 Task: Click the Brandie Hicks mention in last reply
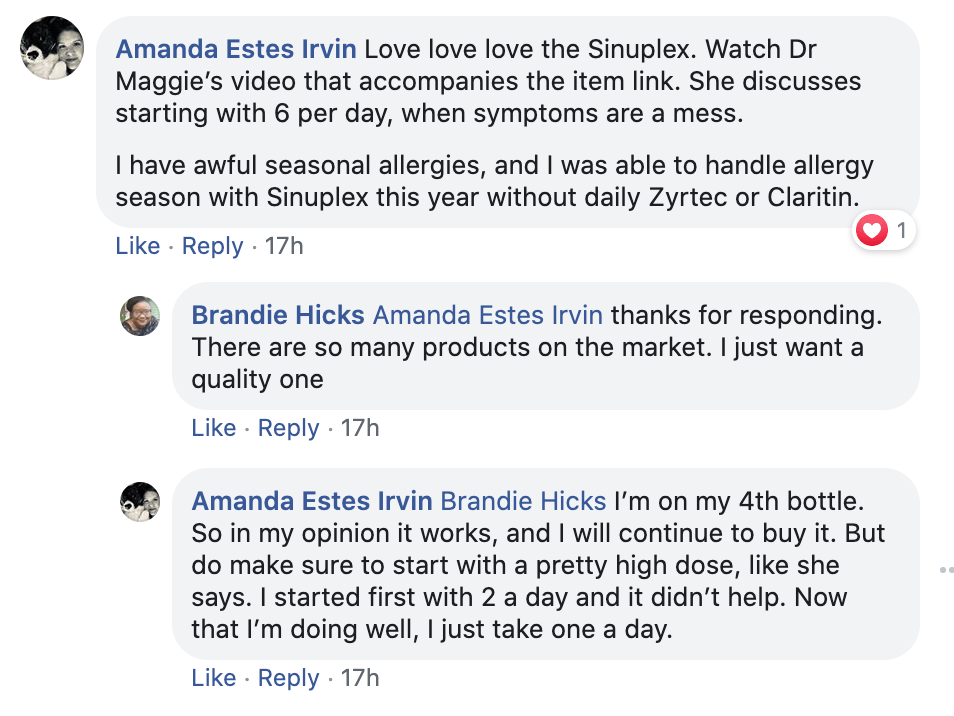[x=523, y=501]
